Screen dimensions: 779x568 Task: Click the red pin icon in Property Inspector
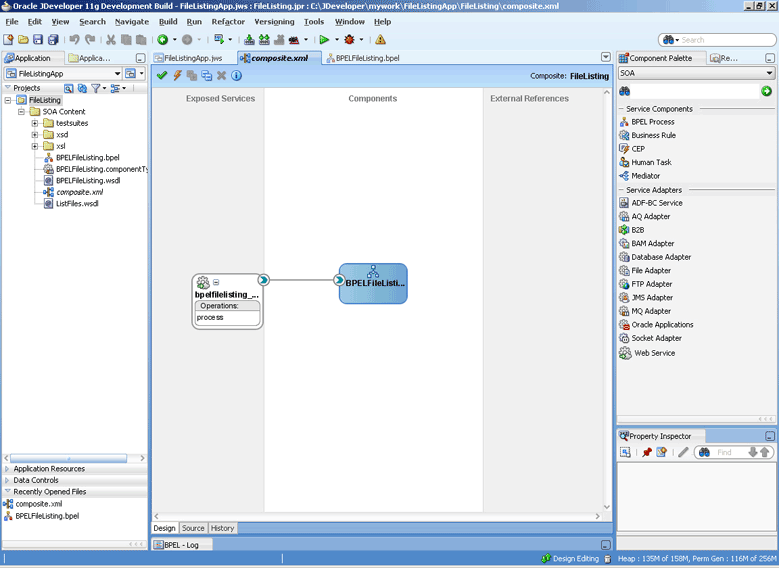coord(646,452)
